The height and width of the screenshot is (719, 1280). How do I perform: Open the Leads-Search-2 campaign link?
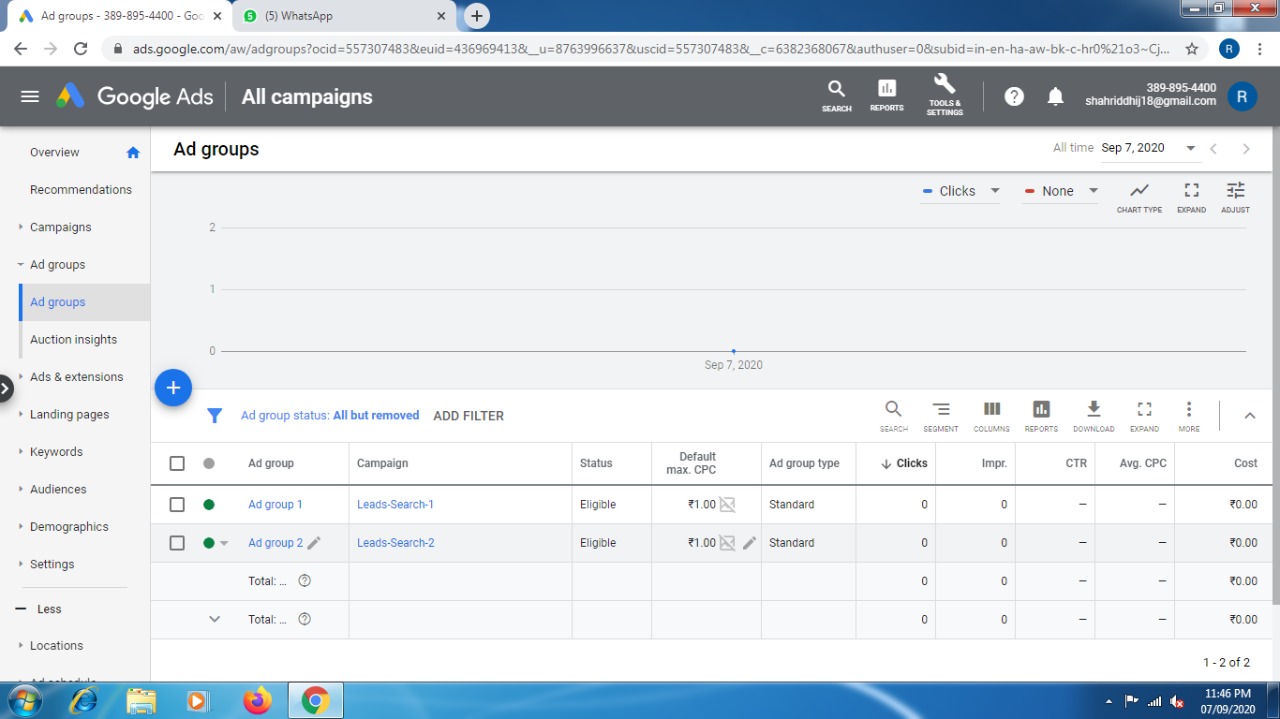click(x=395, y=543)
